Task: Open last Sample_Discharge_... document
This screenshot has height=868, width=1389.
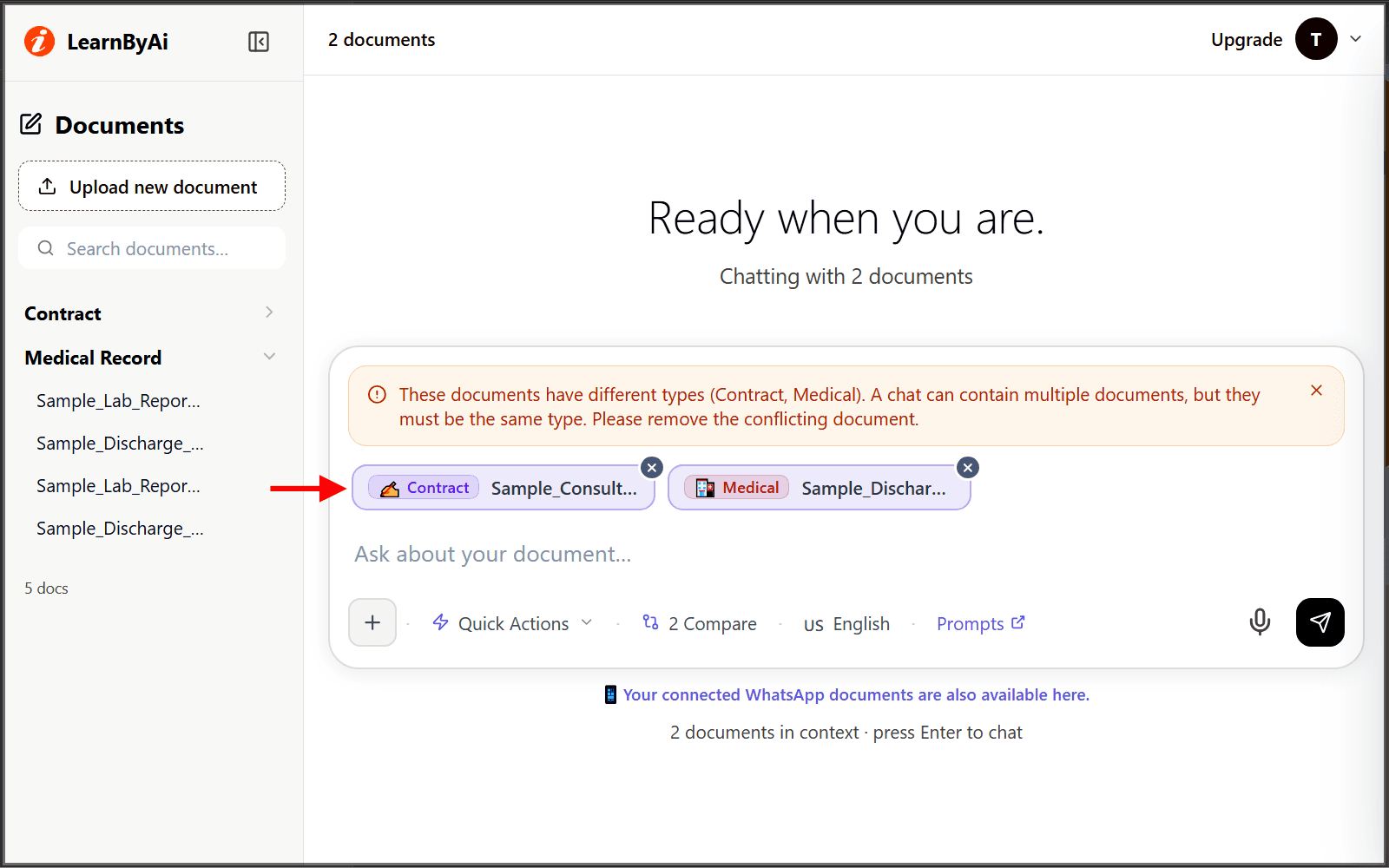Action: (x=120, y=529)
